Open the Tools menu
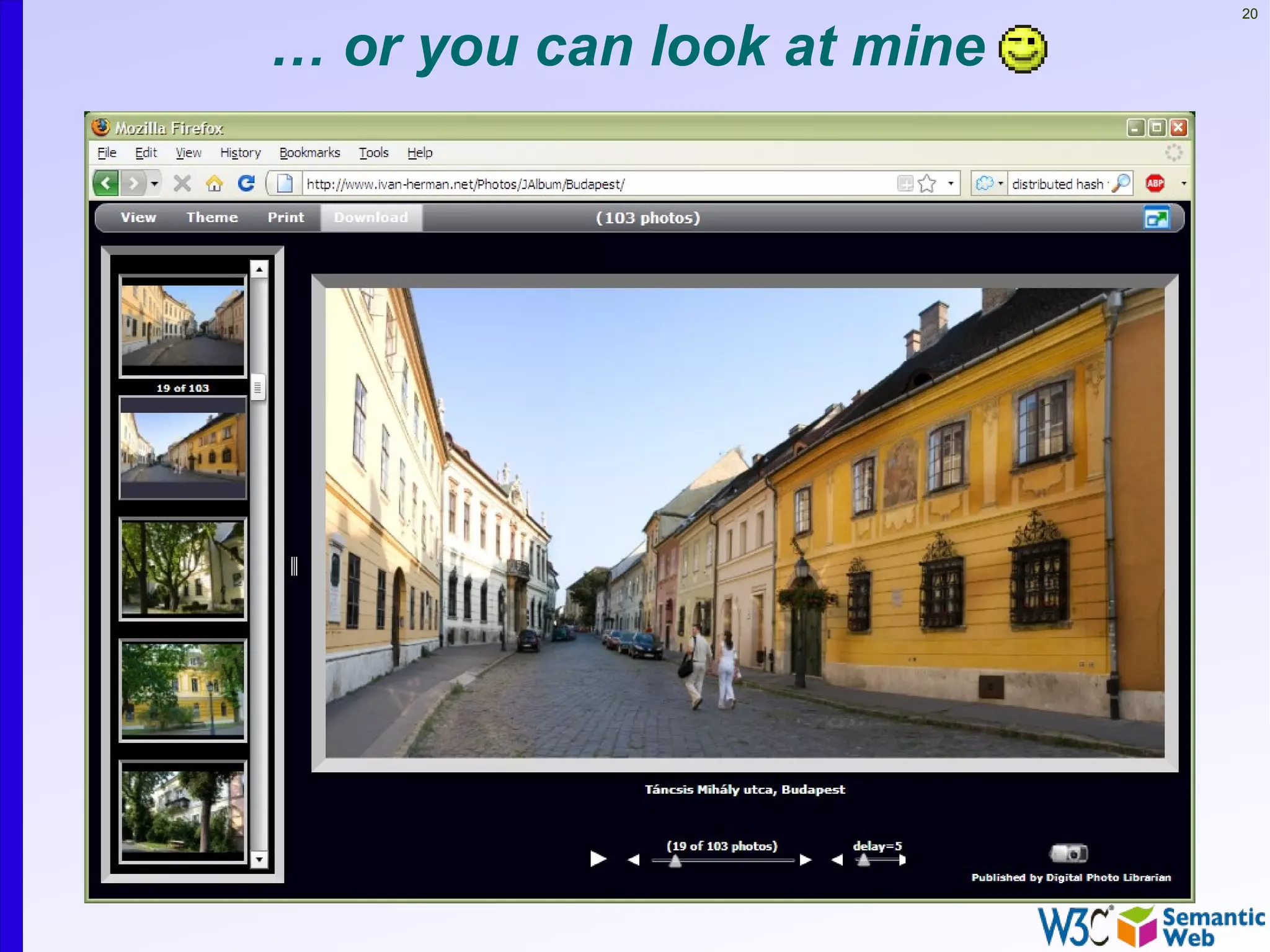This screenshot has width=1270, height=952. click(x=373, y=153)
